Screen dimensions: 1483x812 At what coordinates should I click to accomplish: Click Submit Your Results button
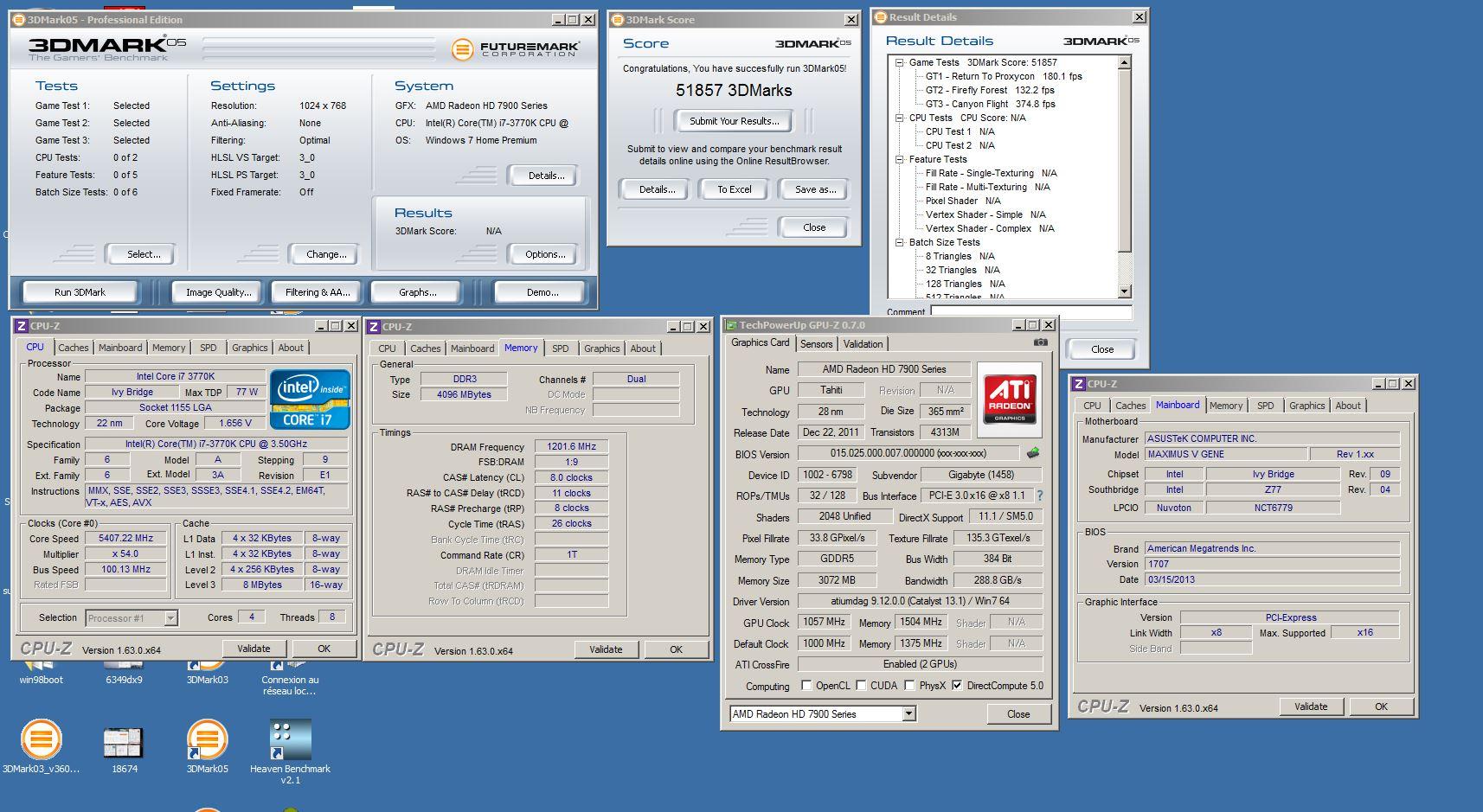[x=735, y=121]
